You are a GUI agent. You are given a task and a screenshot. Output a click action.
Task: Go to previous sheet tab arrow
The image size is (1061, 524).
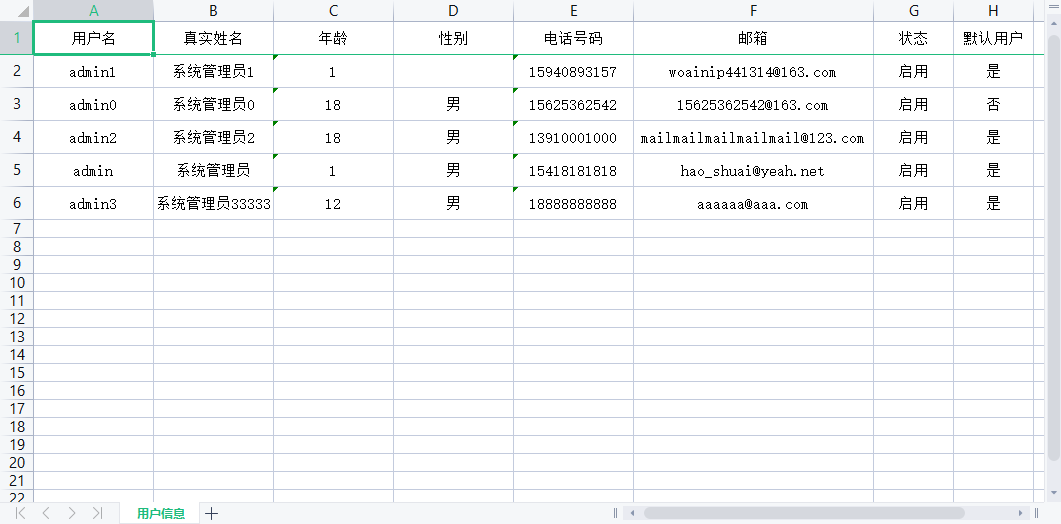coord(46,513)
